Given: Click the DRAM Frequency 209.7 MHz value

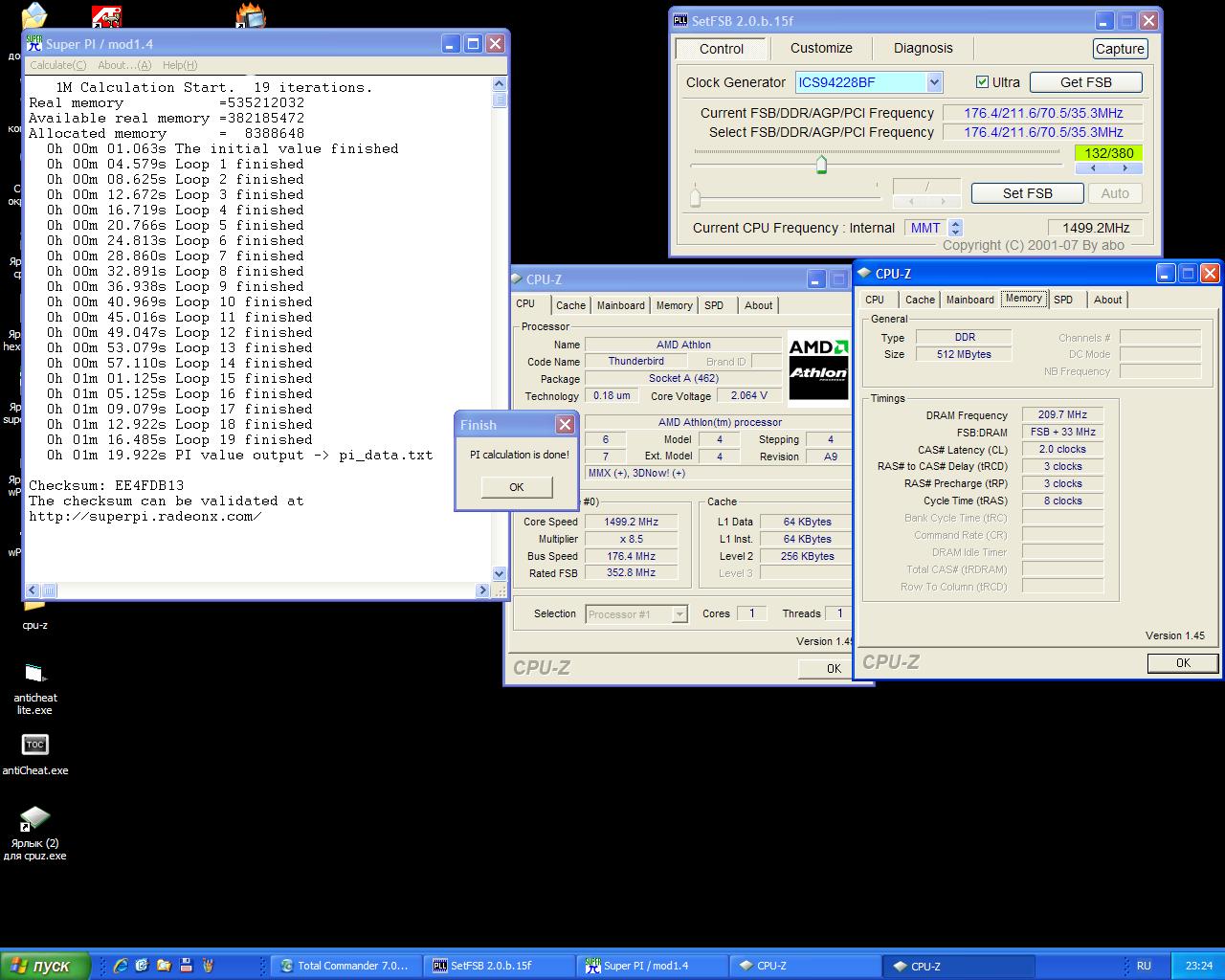Looking at the screenshot, I should tap(1062, 414).
